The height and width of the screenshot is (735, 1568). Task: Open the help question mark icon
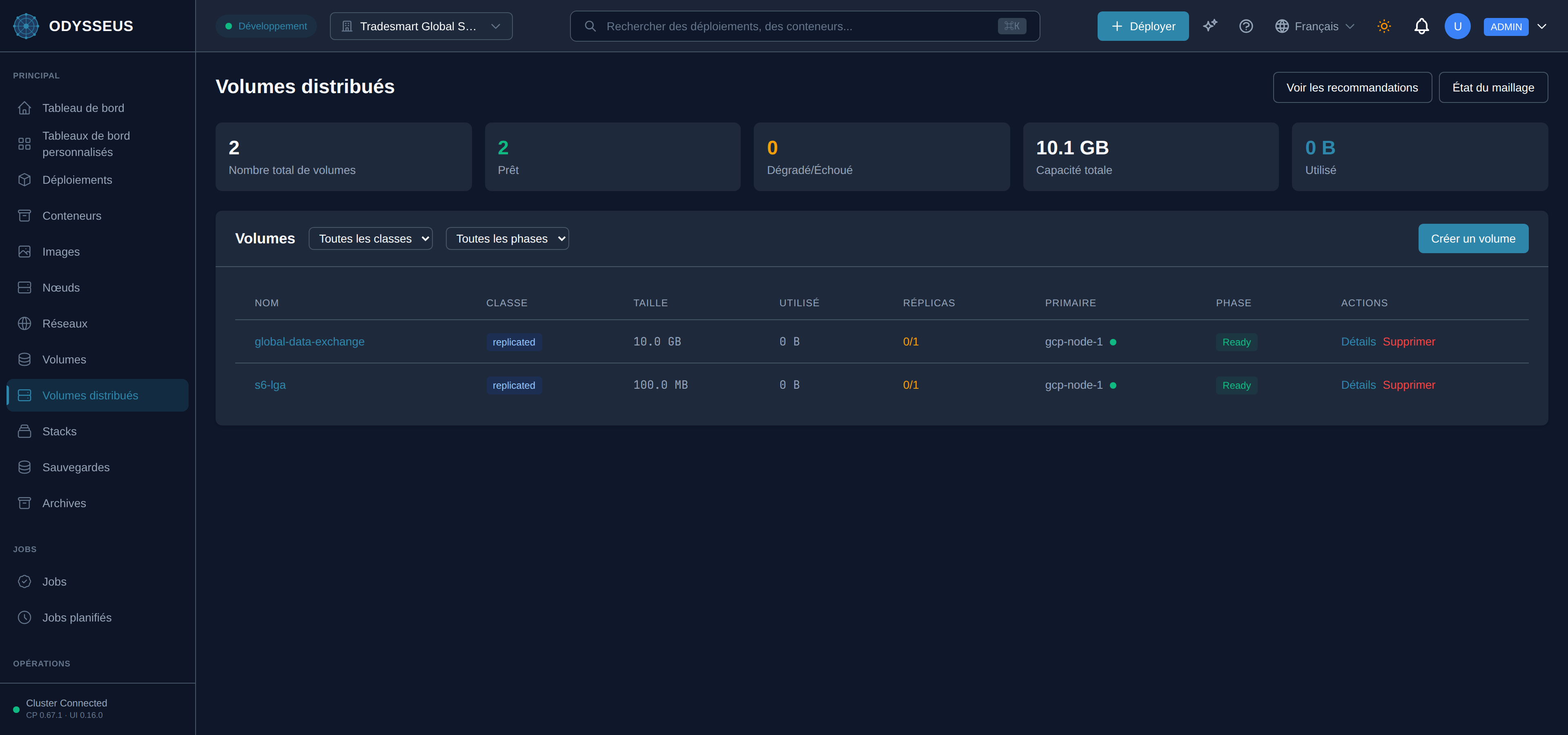click(x=1246, y=26)
